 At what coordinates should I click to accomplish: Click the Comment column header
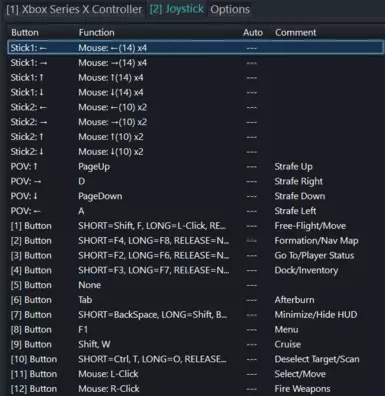(x=296, y=32)
